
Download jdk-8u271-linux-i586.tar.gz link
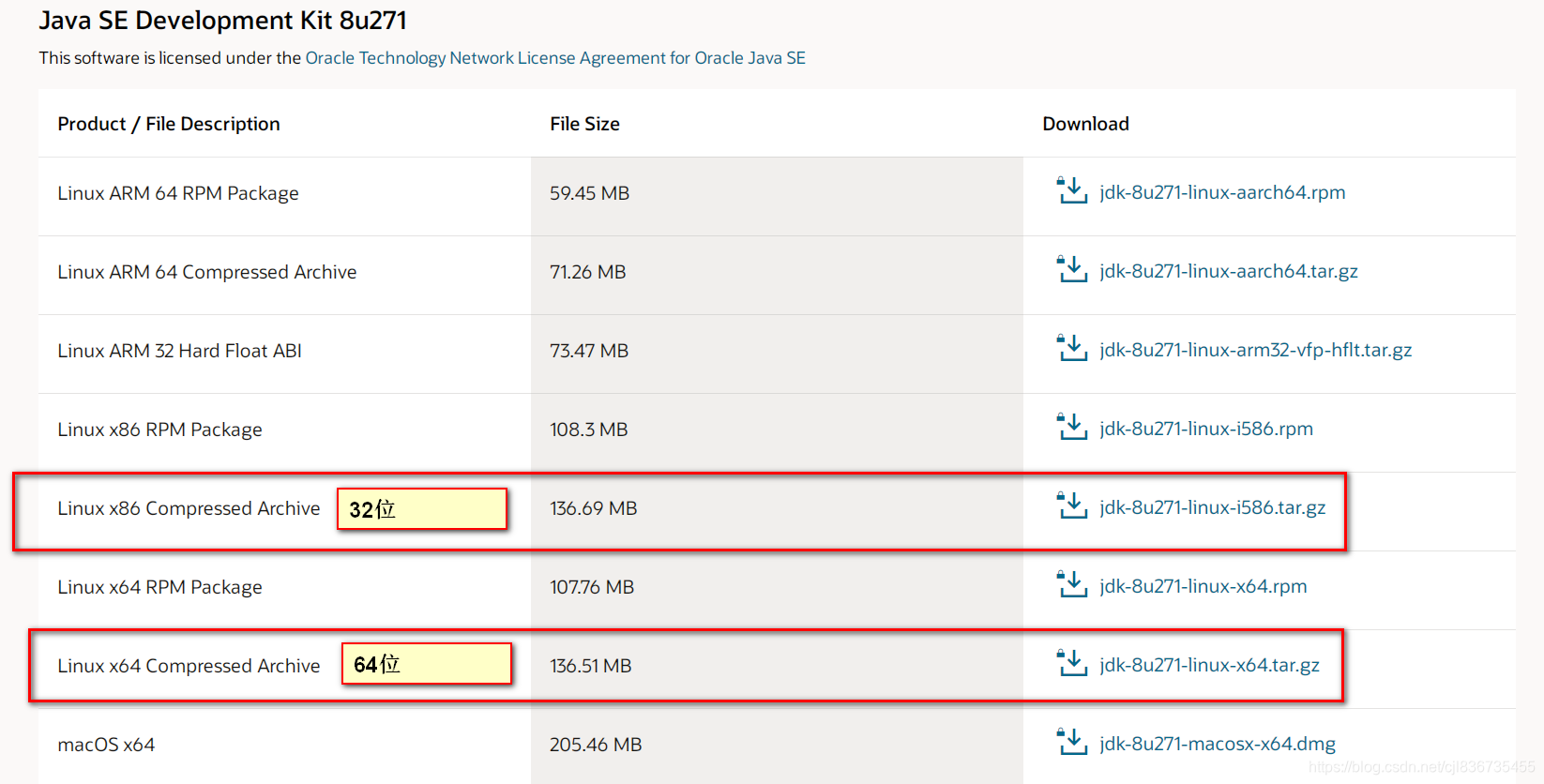1213,507
